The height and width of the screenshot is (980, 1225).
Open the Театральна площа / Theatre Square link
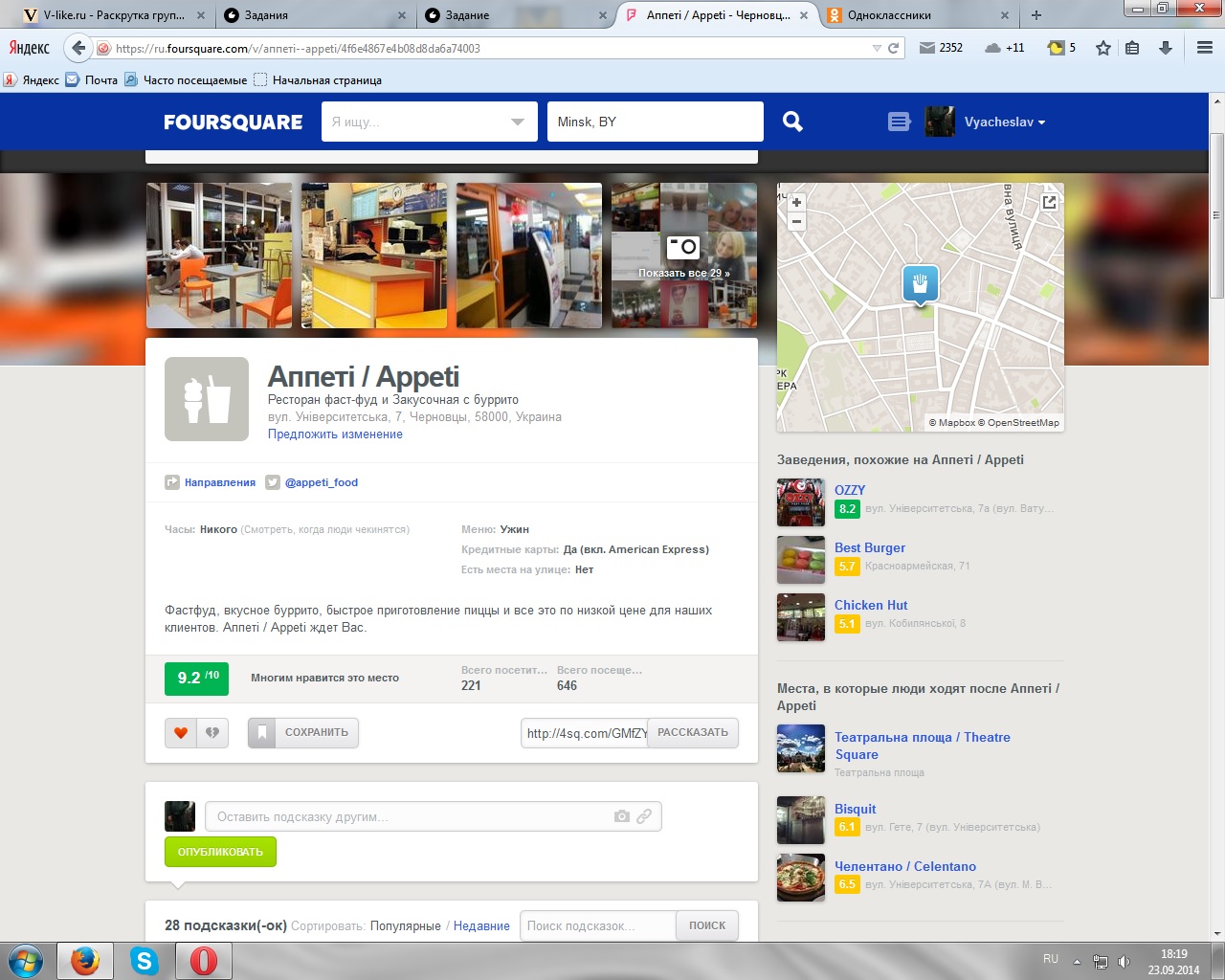923,746
